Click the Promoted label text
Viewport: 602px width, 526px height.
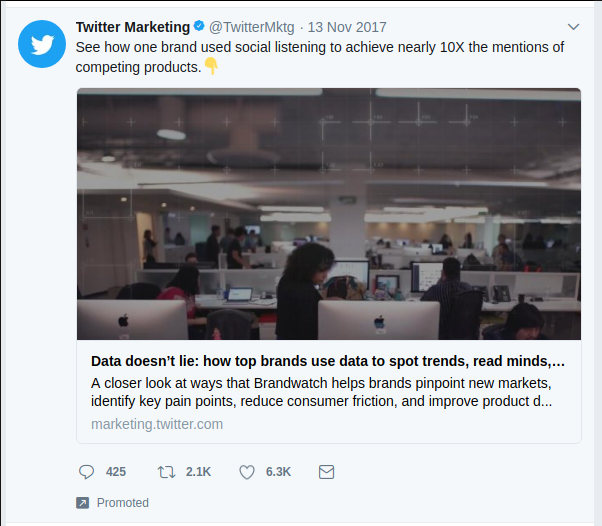(x=123, y=503)
